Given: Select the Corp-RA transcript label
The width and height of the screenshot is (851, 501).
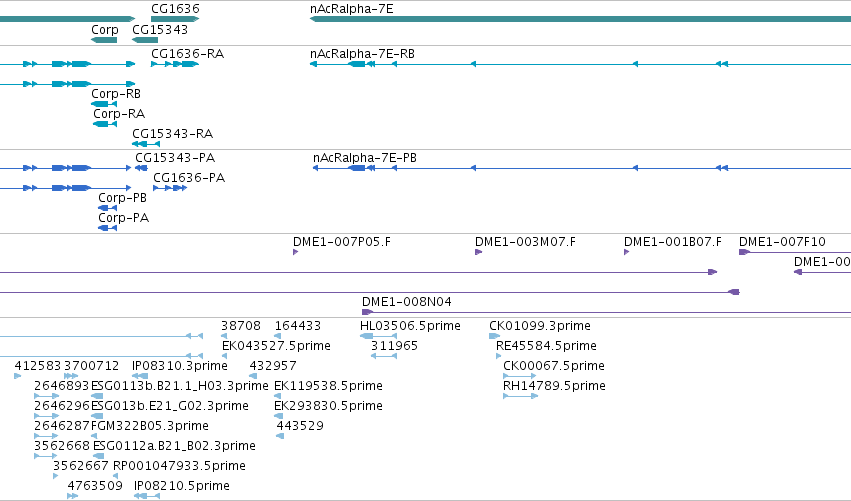Looking at the screenshot, I should [x=119, y=114].
